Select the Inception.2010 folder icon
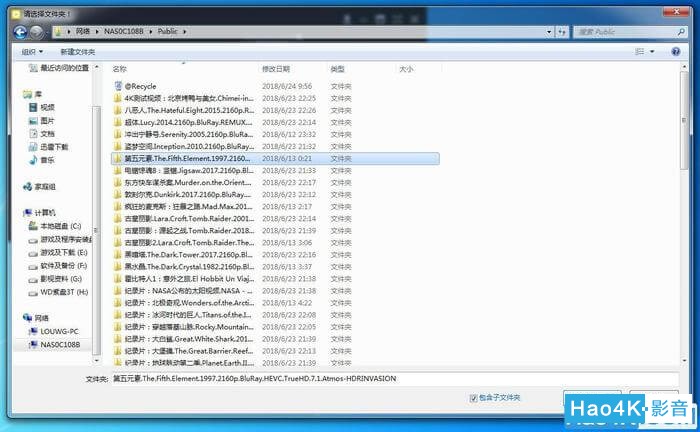The height and width of the screenshot is (432, 700). 117,146
